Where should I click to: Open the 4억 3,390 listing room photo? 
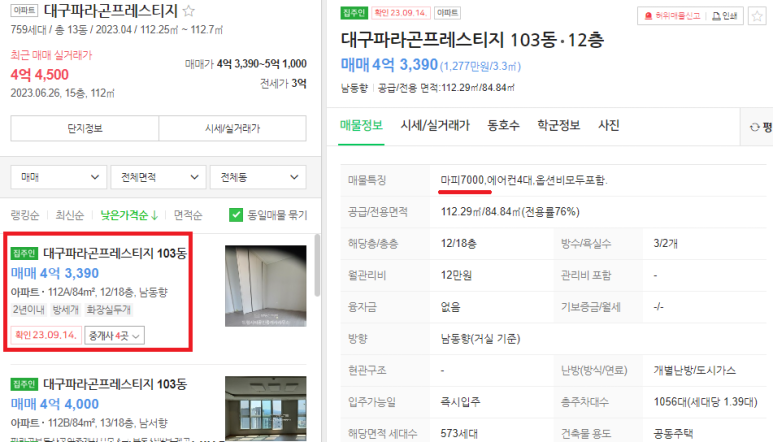[x=266, y=286]
